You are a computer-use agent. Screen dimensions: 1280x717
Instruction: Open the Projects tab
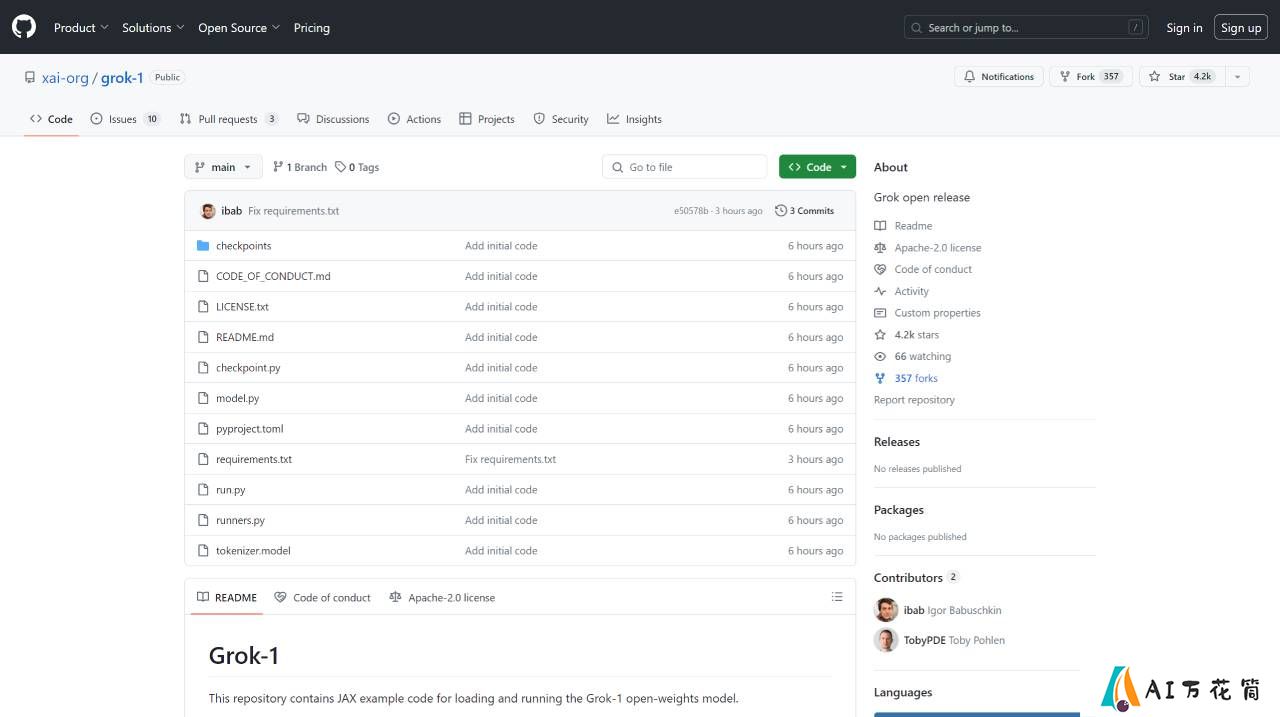tap(487, 119)
